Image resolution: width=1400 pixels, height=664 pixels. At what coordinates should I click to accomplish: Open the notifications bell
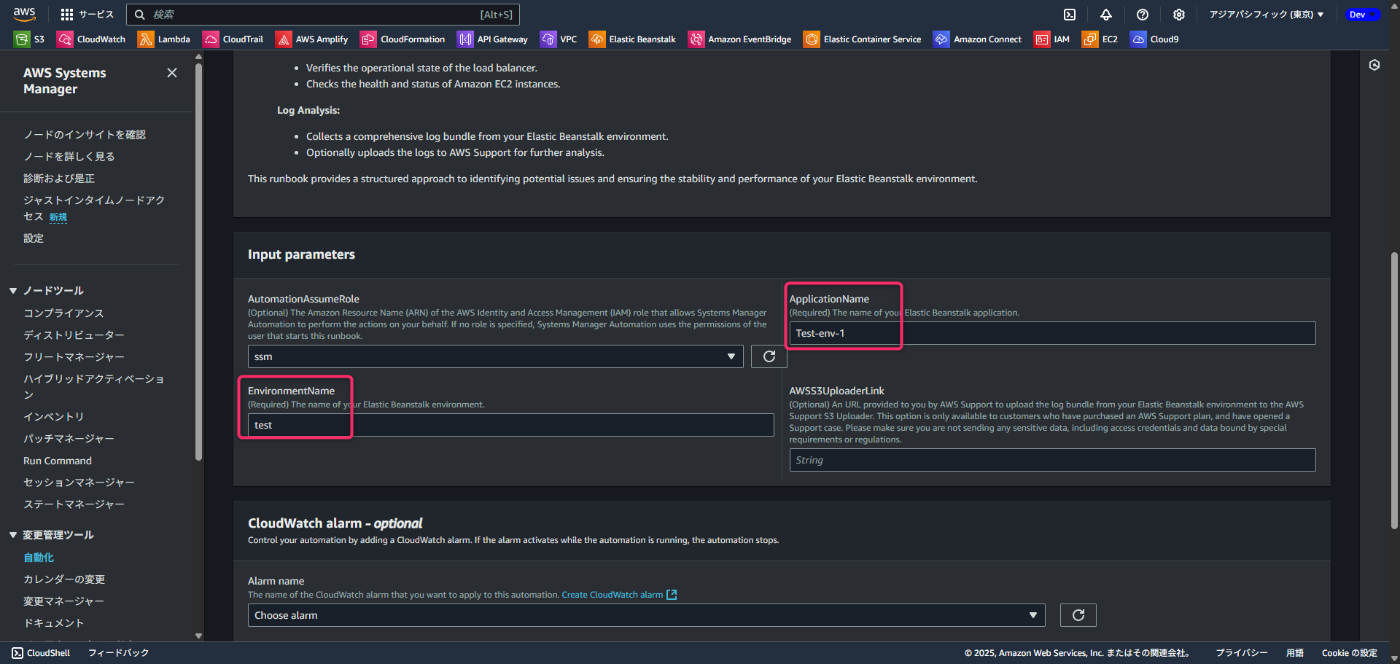pyautogui.click(x=1106, y=15)
